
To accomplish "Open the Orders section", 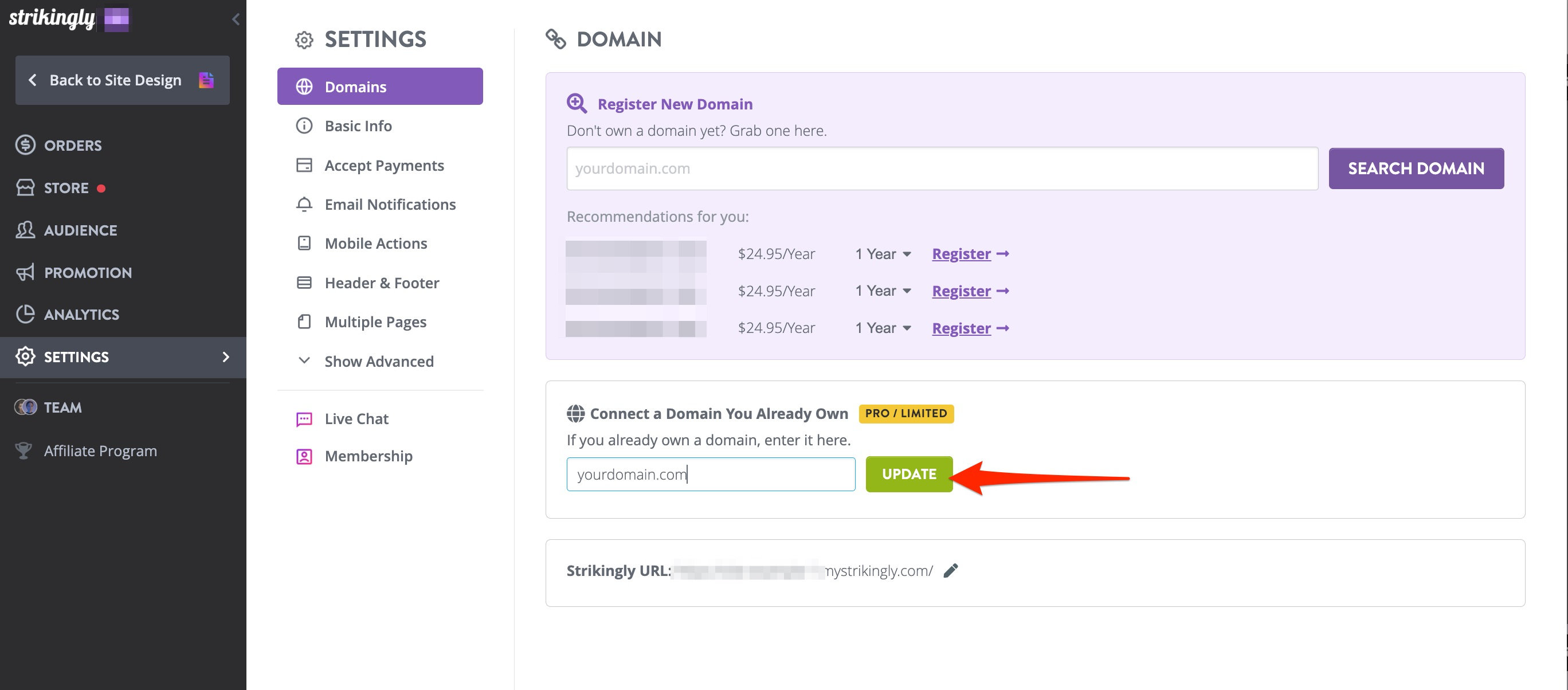I will (x=72, y=146).
